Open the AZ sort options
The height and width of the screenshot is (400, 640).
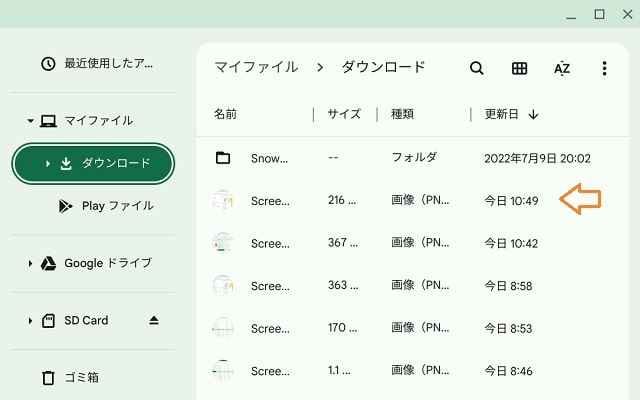click(562, 68)
